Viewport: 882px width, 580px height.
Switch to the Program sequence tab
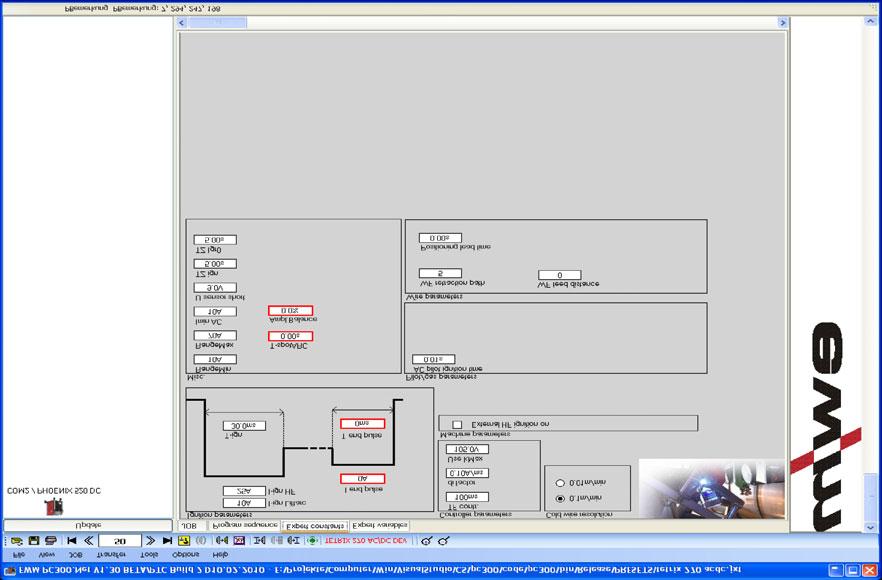[244, 525]
